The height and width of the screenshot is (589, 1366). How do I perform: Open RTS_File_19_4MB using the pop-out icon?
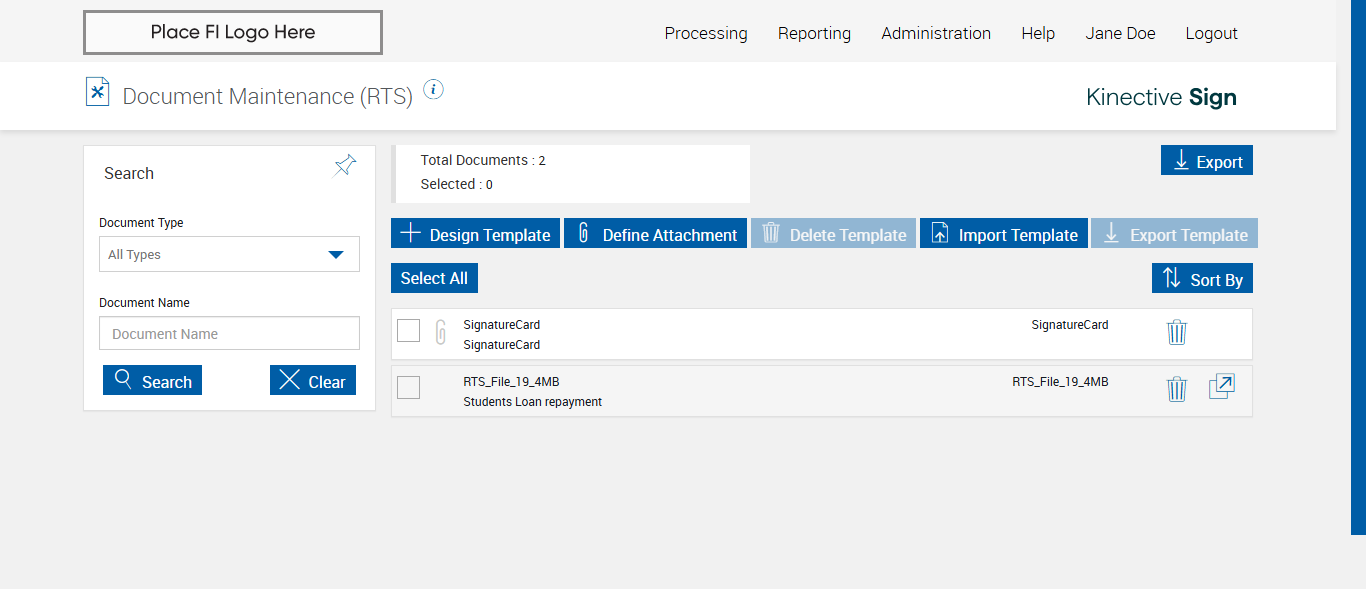click(x=1222, y=387)
